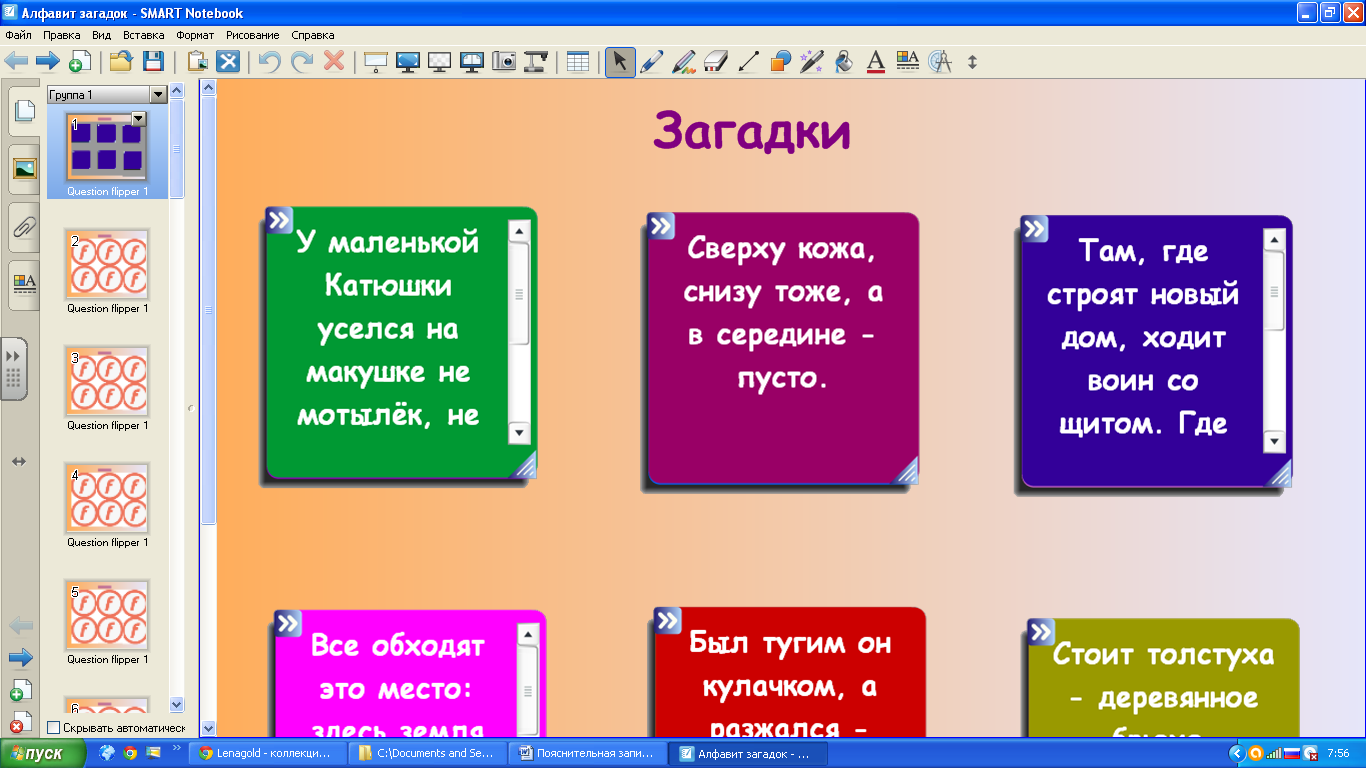Switch to full screen view icon
1366x768 pixels.
[407, 61]
